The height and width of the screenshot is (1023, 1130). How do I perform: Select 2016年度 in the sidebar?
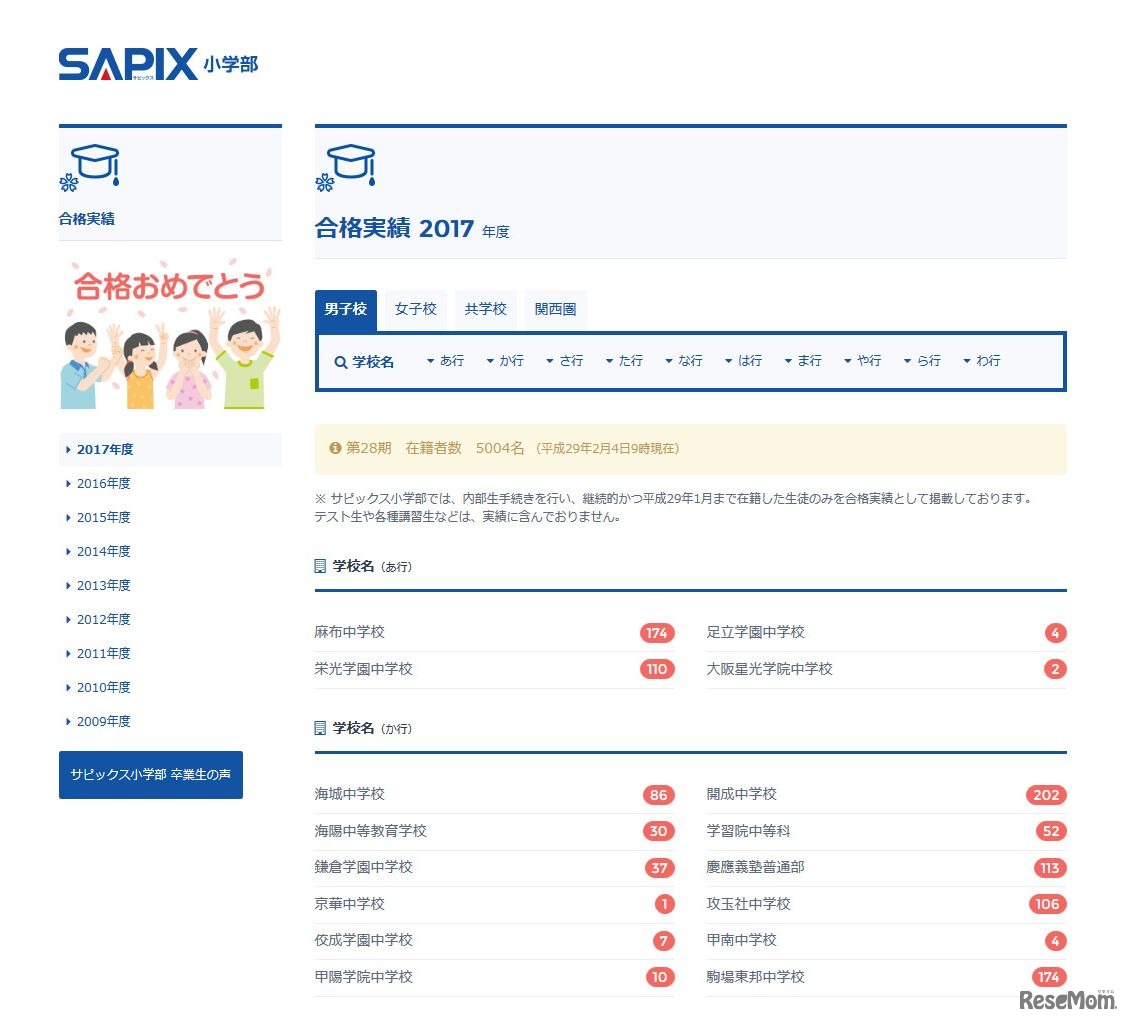[104, 483]
